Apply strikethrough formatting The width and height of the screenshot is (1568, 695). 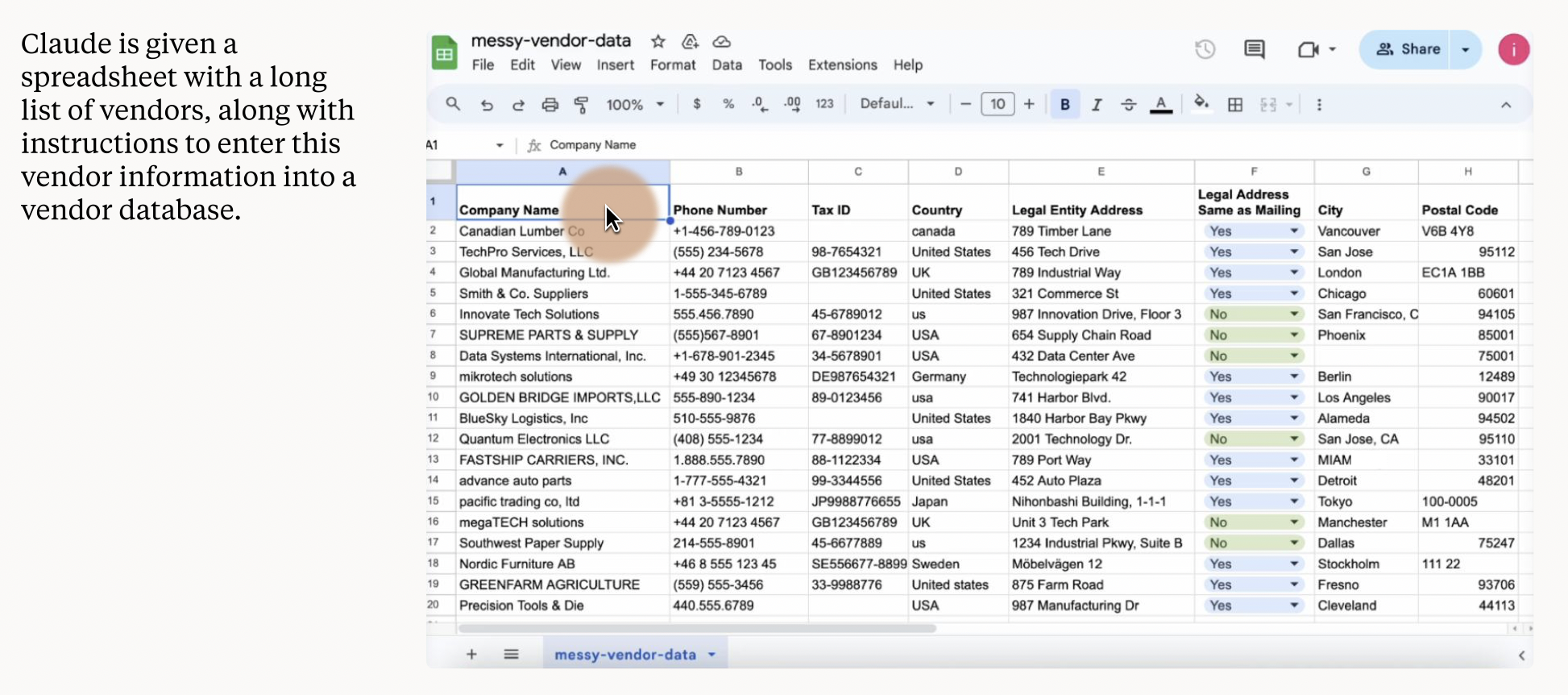click(1128, 105)
